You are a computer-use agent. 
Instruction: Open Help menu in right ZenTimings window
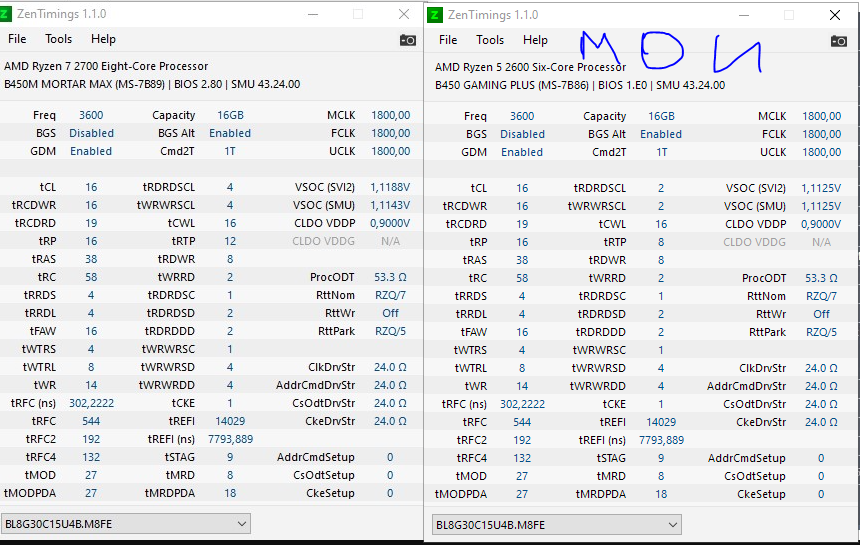click(x=535, y=40)
